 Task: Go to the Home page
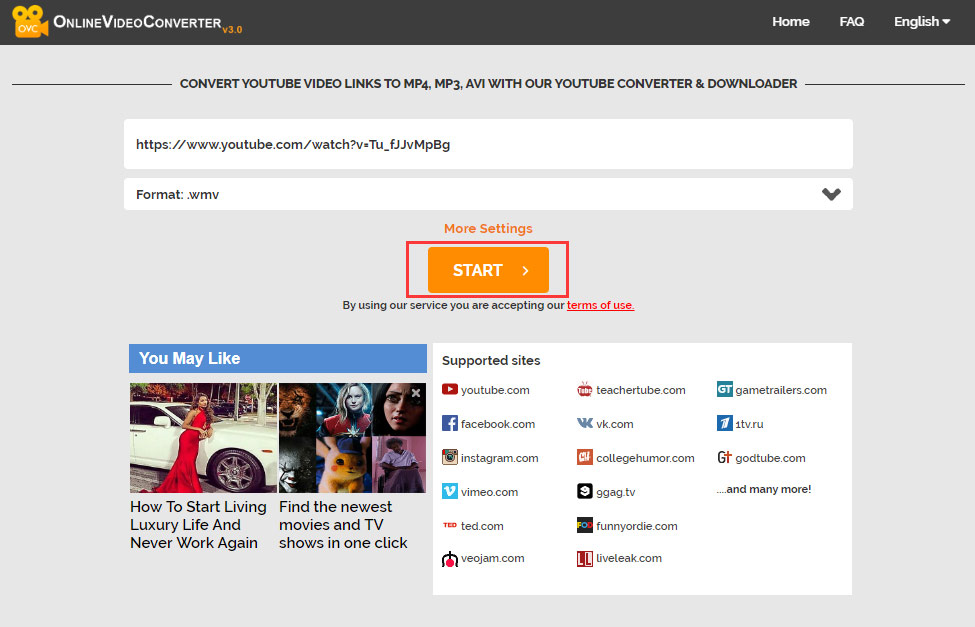point(790,22)
